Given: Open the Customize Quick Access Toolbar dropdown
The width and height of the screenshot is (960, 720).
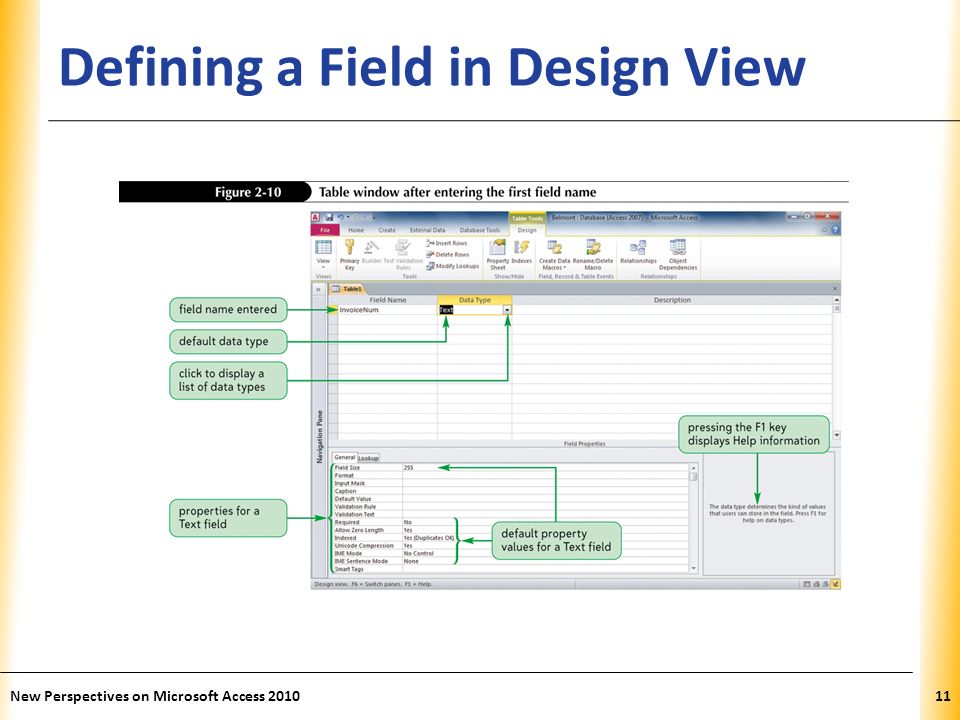Looking at the screenshot, I should coord(373,217).
